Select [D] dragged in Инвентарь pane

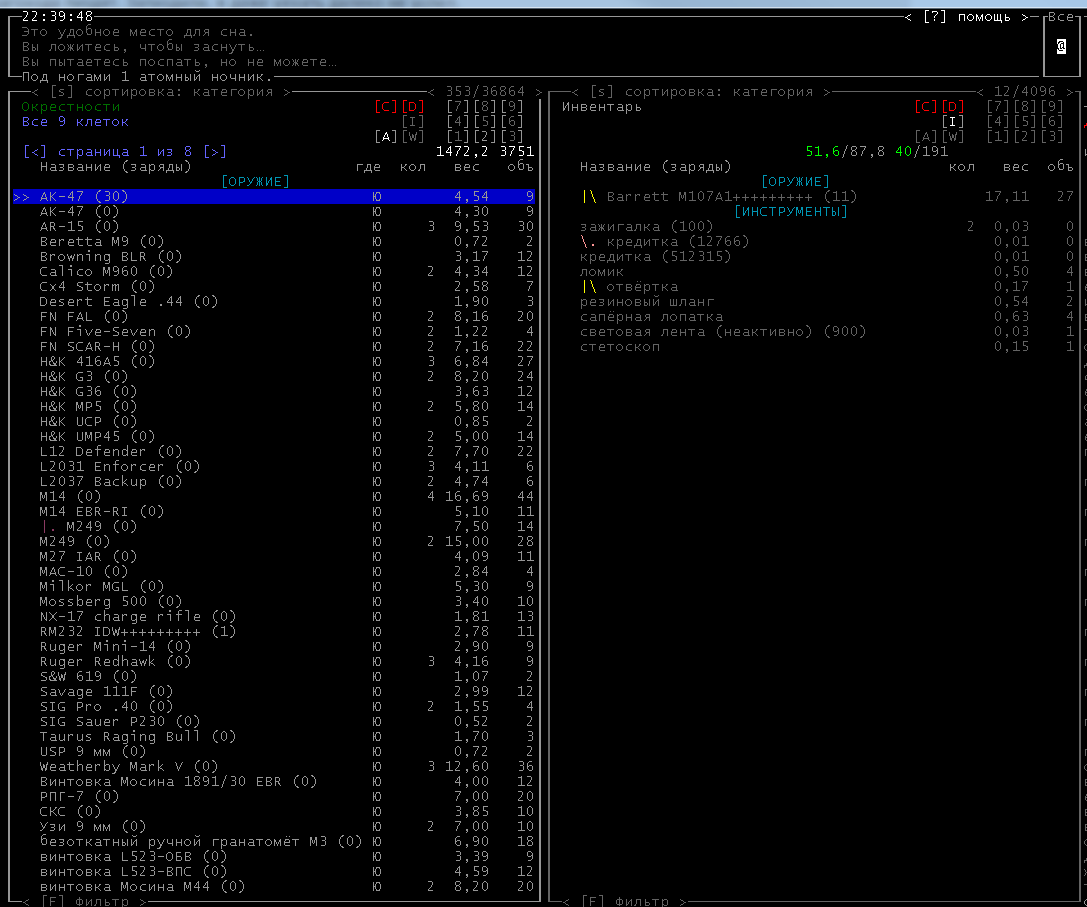(953, 106)
